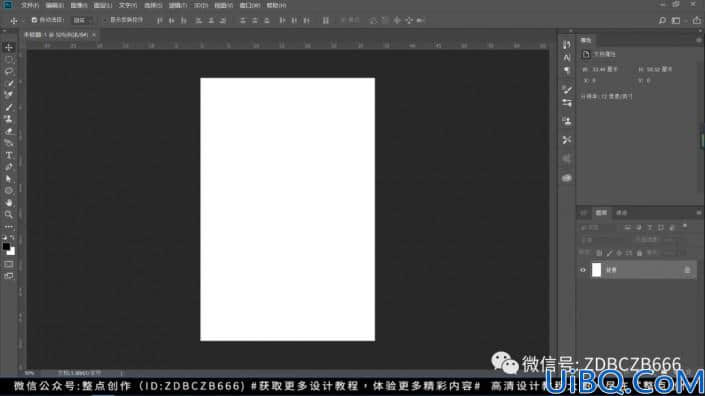Toggle lock transparent pixels icon
The width and height of the screenshot is (705, 396).
coord(599,254)
